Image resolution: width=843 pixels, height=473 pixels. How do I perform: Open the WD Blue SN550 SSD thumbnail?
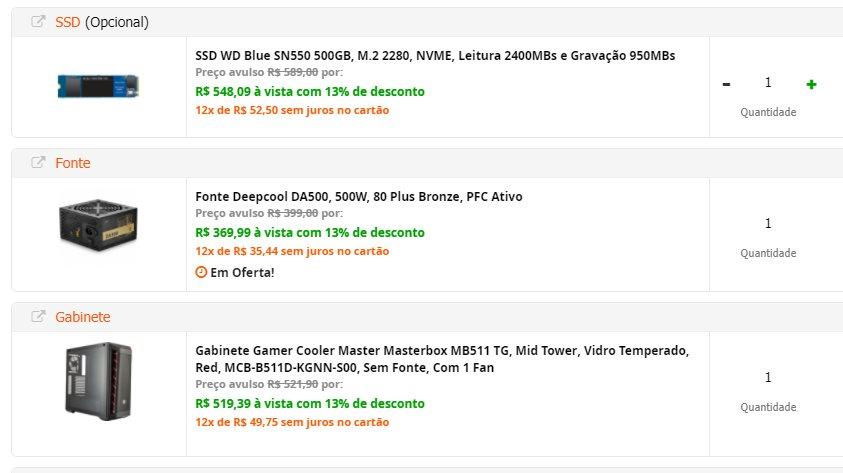(98, 87)
